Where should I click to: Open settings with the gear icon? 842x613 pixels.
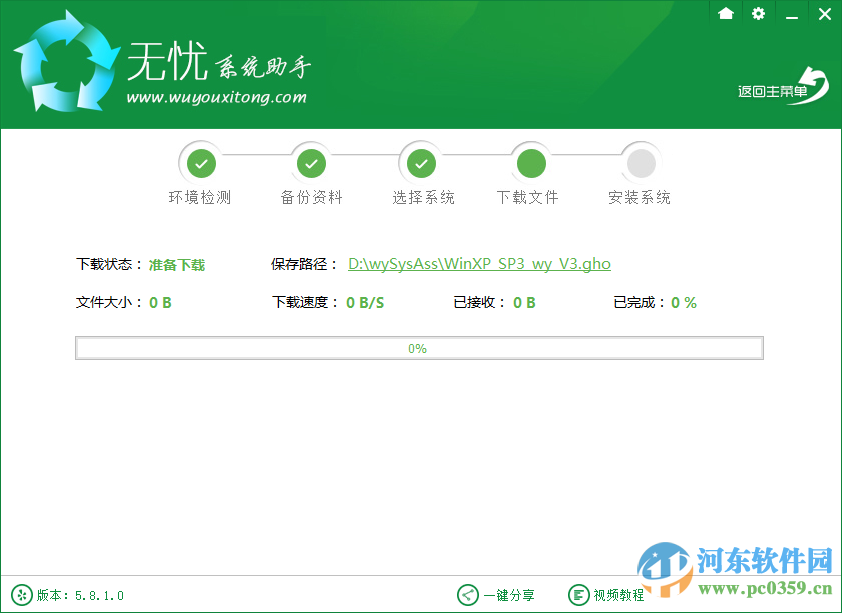pos(758,14)
